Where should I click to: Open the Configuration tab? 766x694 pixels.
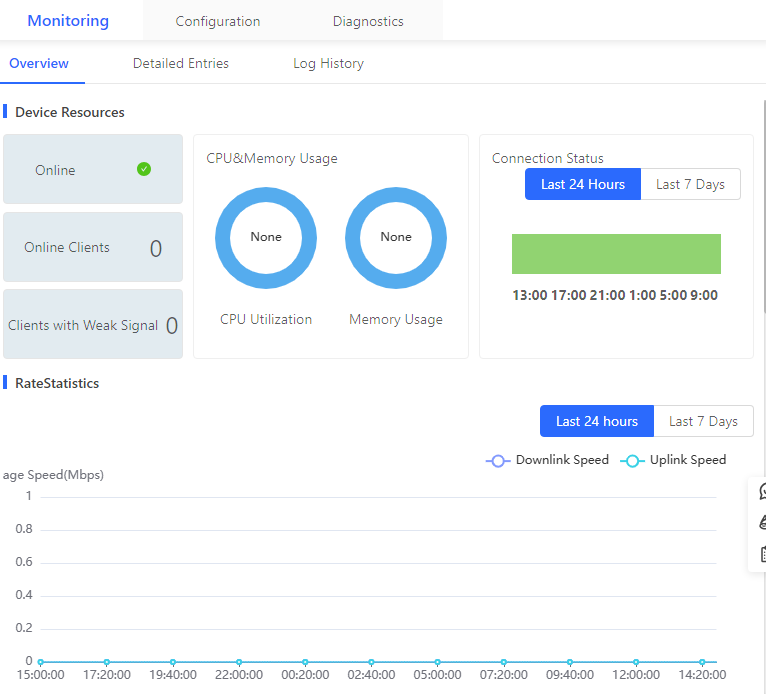pyautogui.click(x=218, y=21)
